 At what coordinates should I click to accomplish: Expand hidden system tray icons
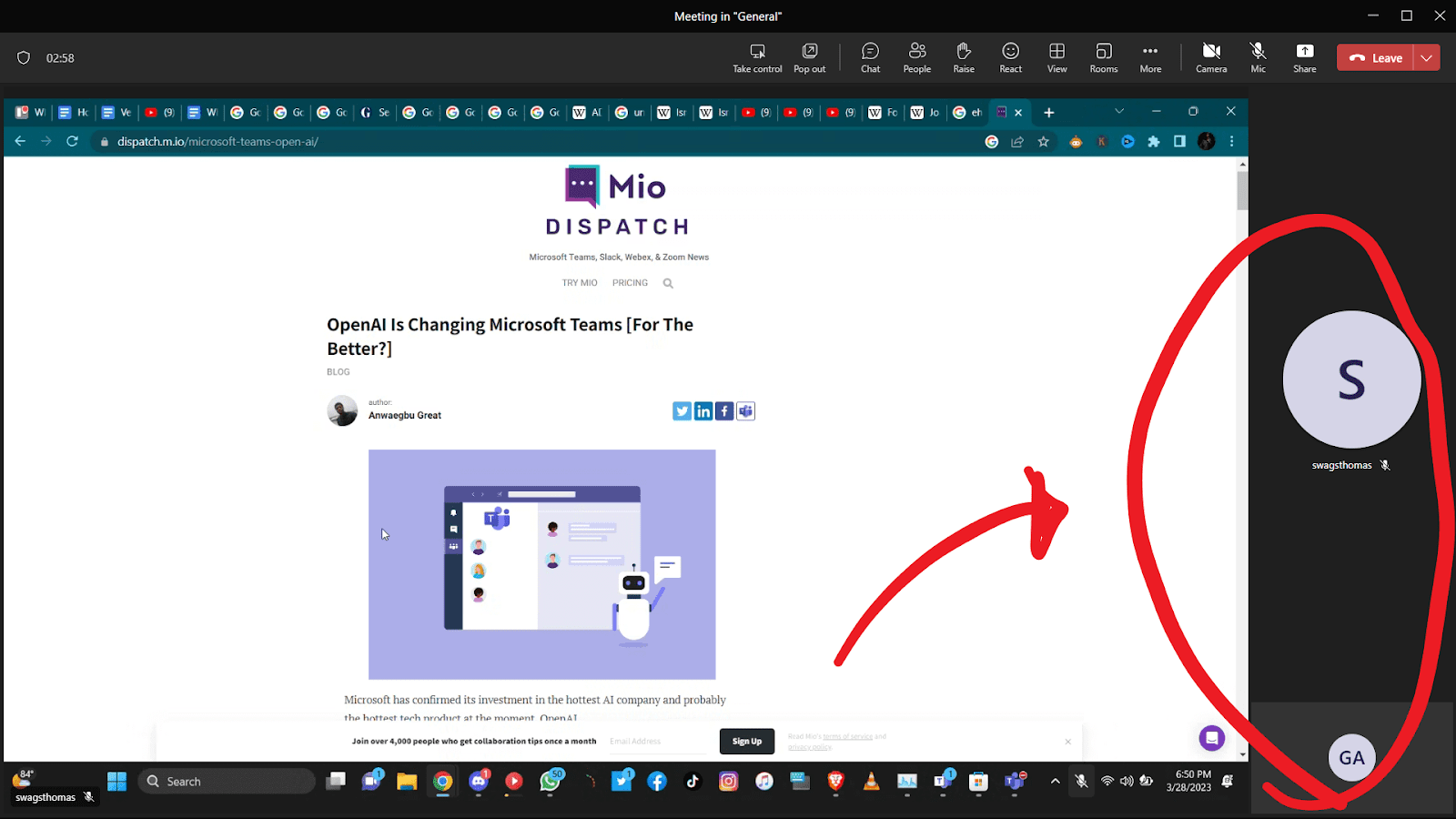coord(1055,781)
